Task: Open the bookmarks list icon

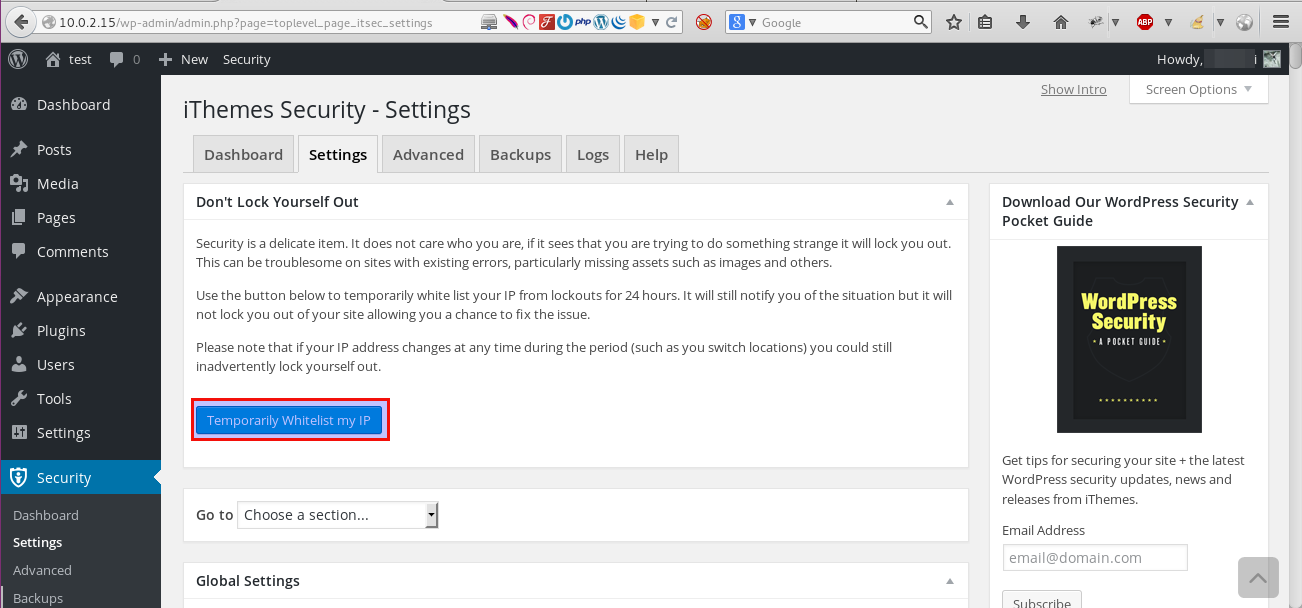Action: pos(985,22)
